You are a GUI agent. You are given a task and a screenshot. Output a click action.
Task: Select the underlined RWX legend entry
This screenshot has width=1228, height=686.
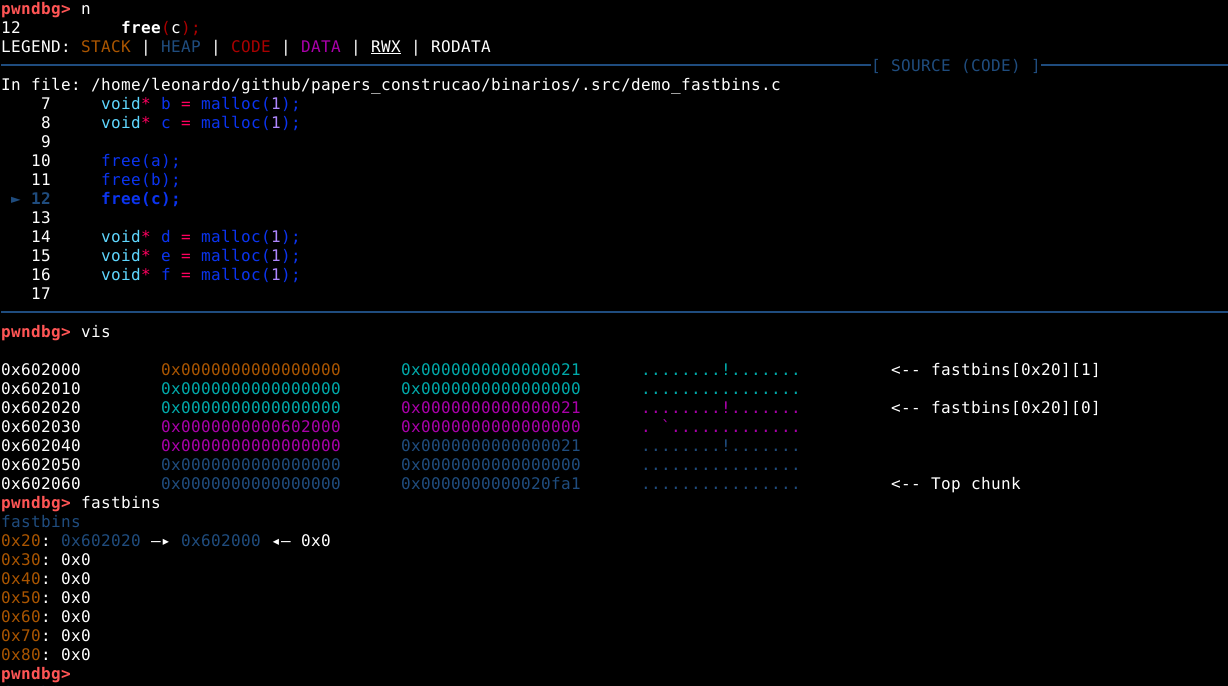pyautogui.click(x=385, y=47)
